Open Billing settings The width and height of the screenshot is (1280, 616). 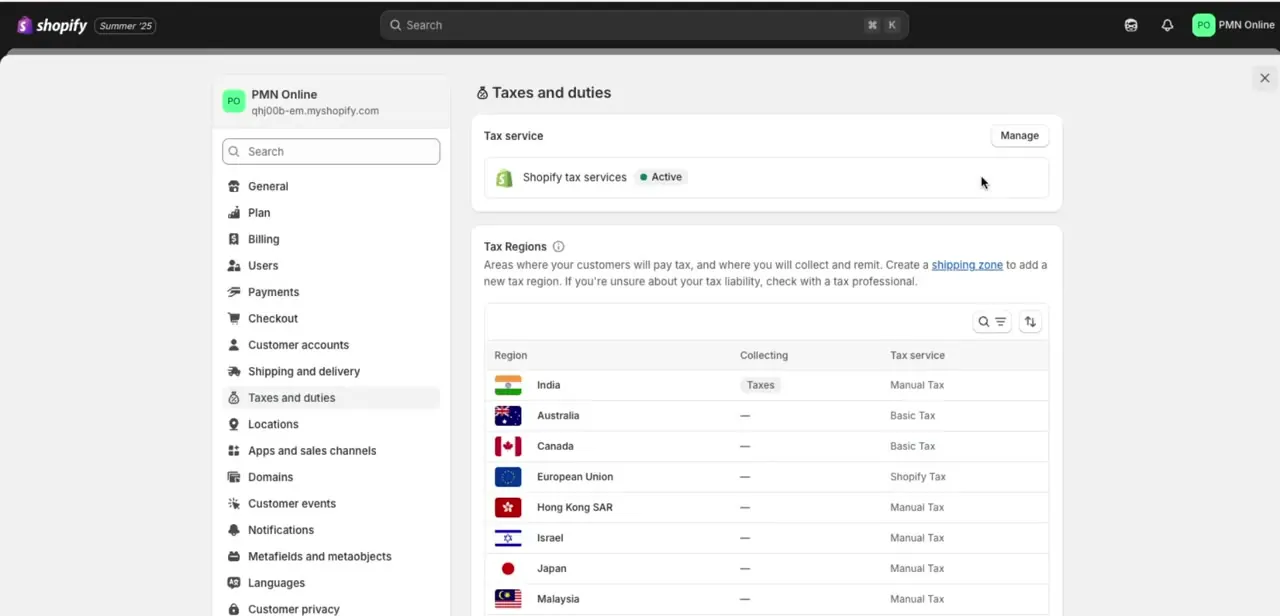click(x=331, y=239)
